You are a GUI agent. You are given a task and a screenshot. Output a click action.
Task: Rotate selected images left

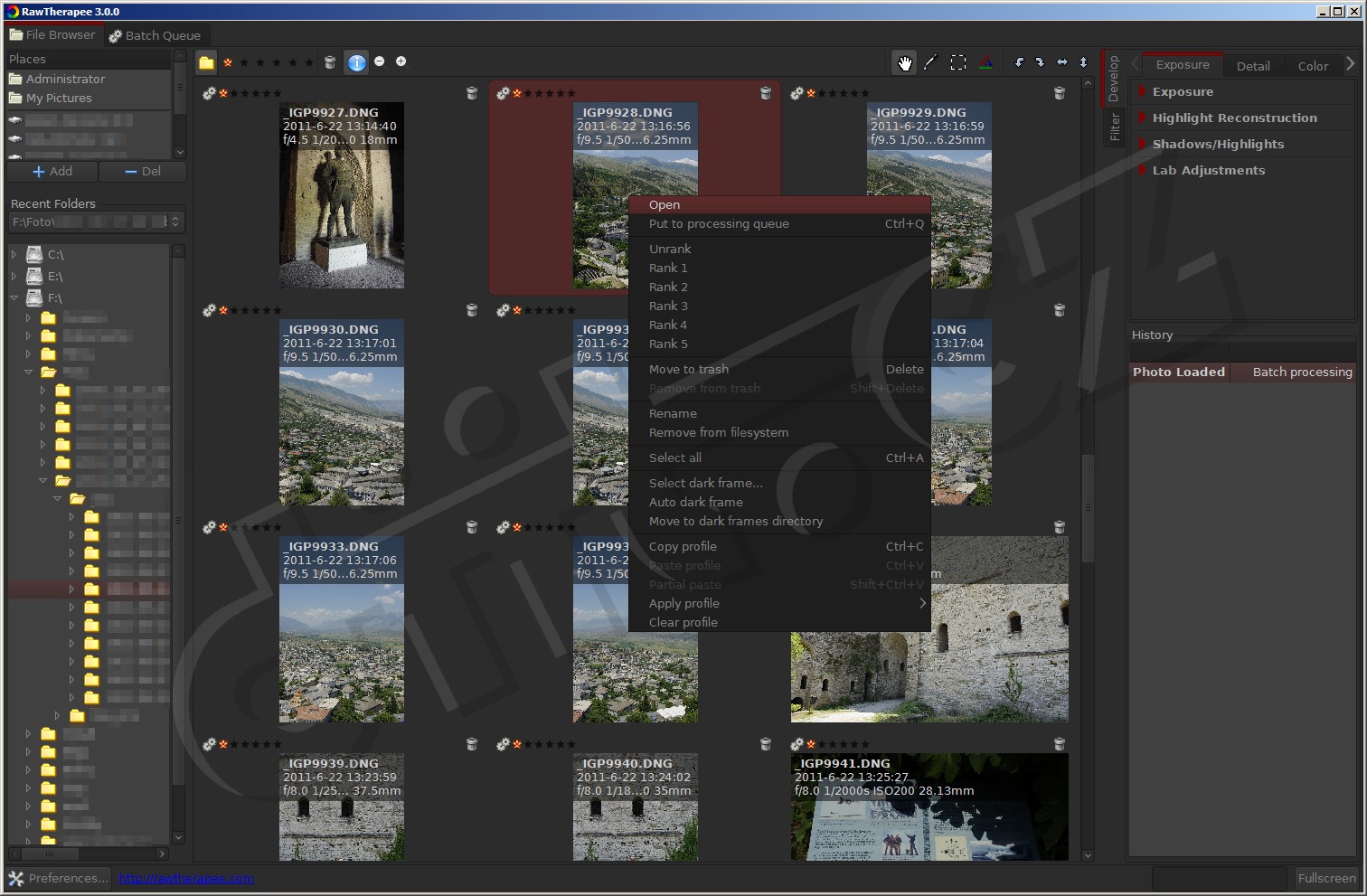coord(1019,62)
